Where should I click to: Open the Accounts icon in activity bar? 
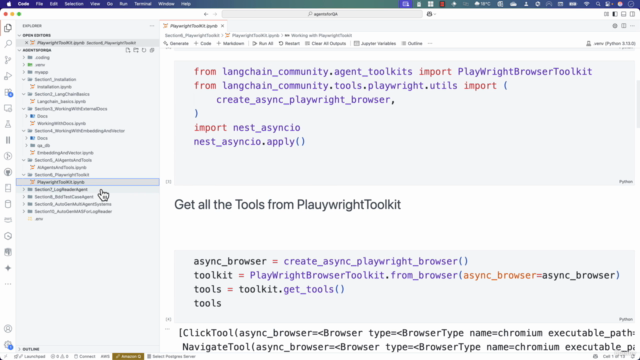(8, 329)
